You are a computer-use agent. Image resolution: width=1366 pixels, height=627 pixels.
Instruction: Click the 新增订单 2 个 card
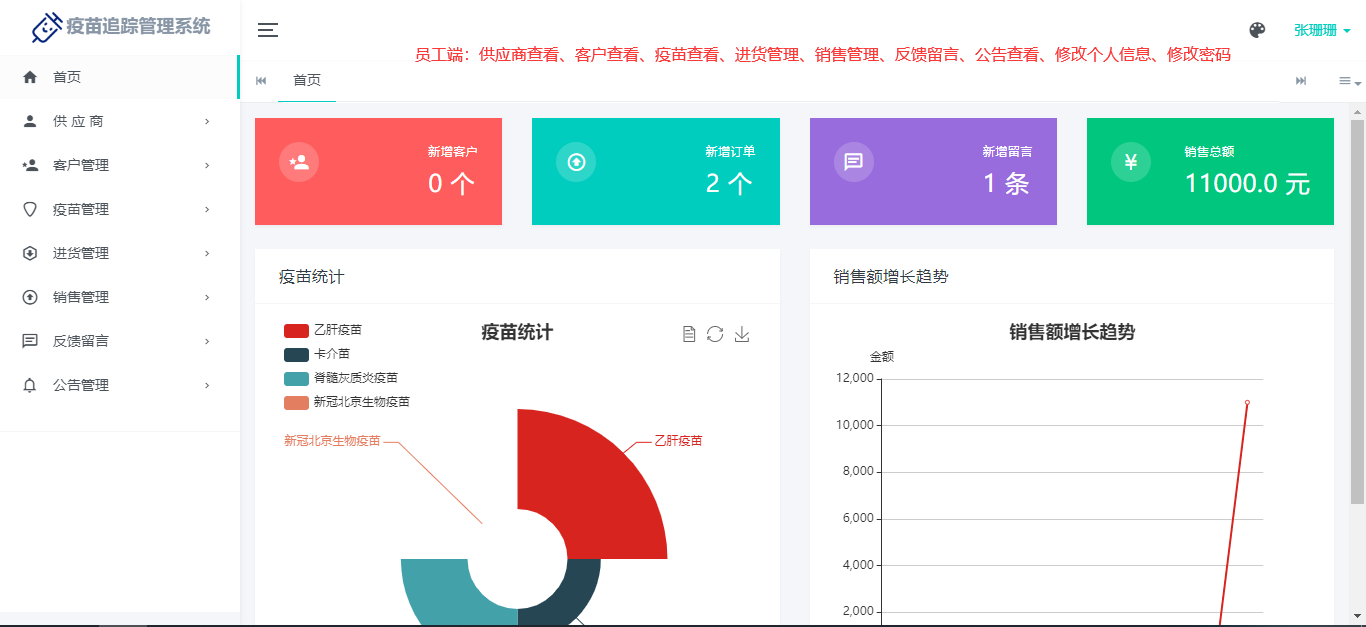pos(655,171)
